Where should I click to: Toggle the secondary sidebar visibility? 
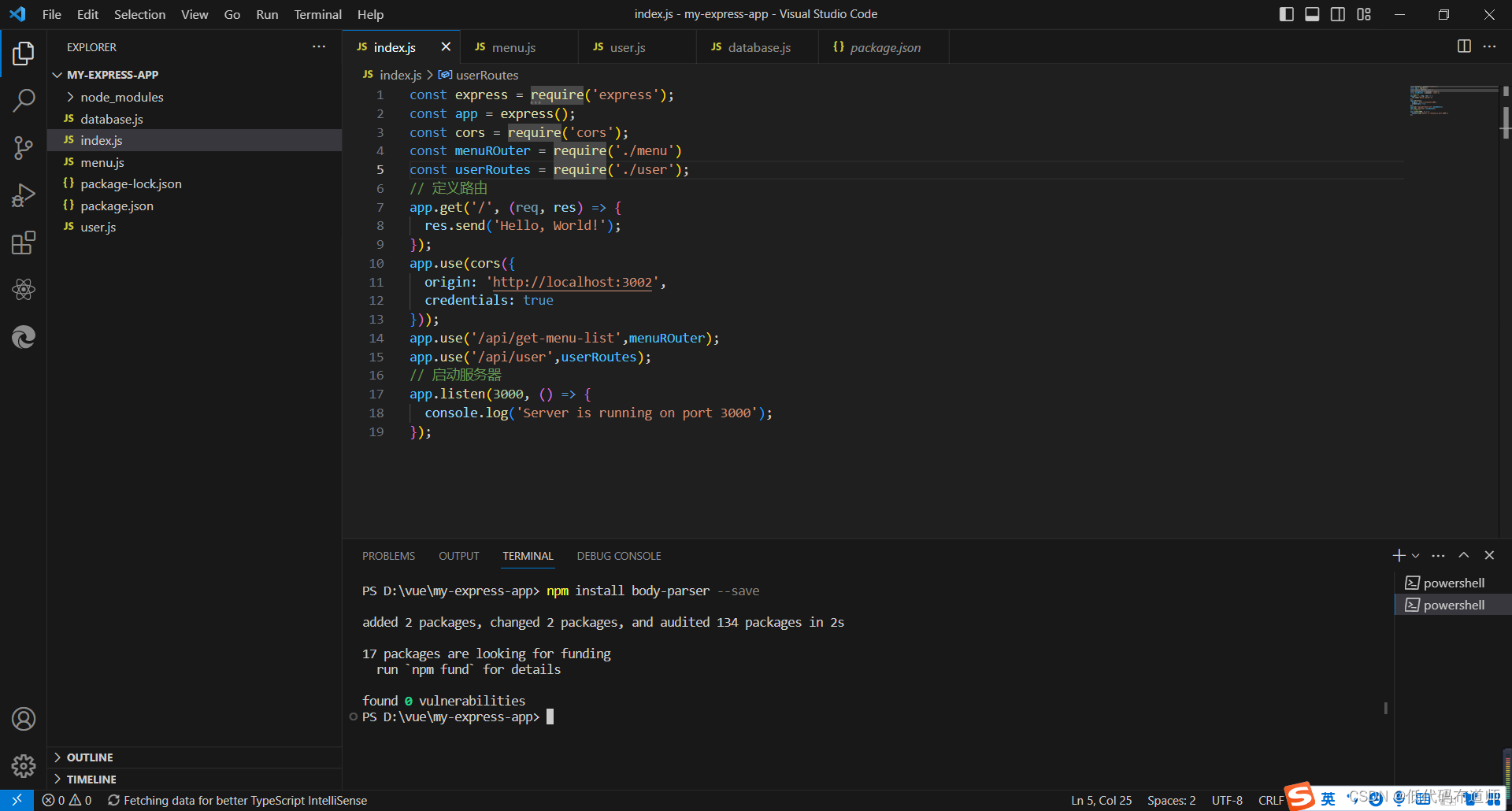point(1338,13)
